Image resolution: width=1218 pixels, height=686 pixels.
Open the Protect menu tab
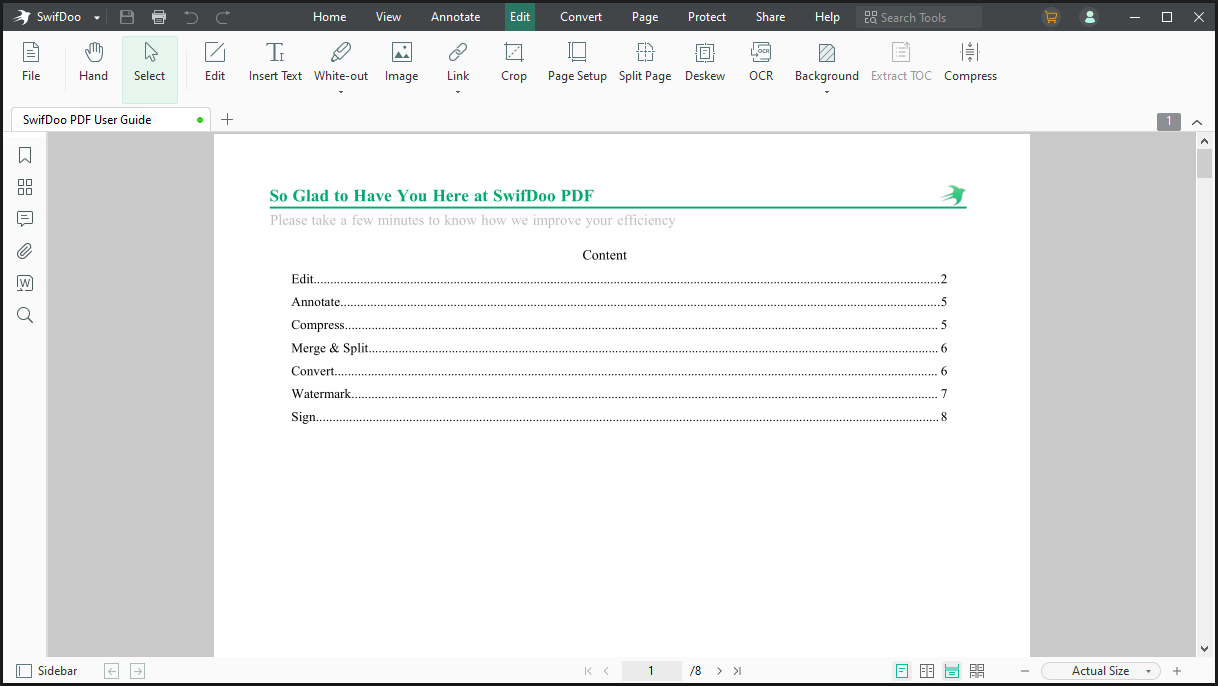click(707, 17)
